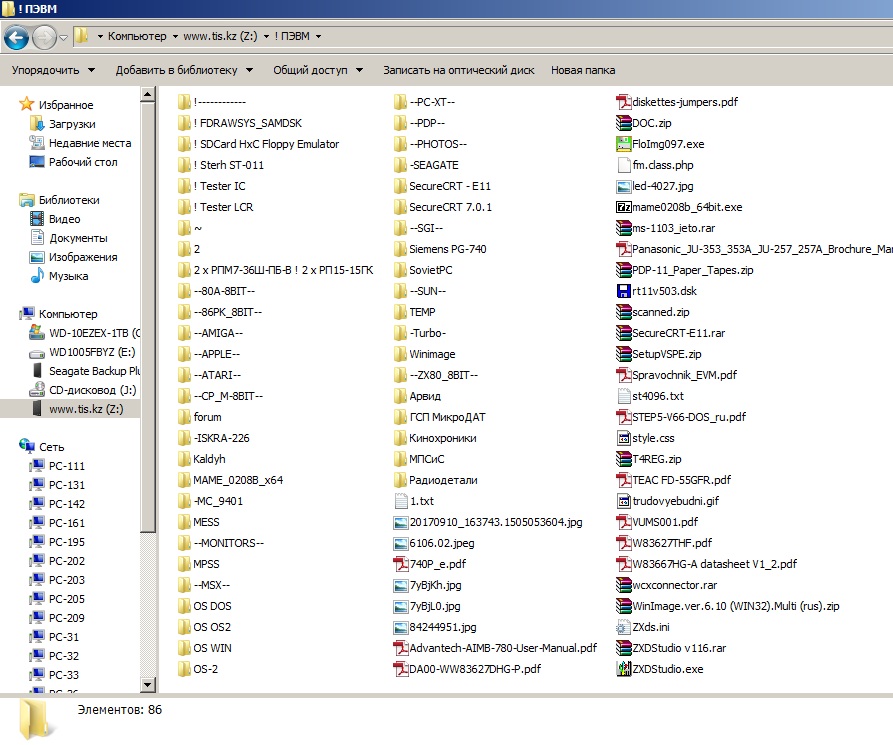
Task: Open the Добавить в библиотеку dropdown
Action: [x=184, y=70]
